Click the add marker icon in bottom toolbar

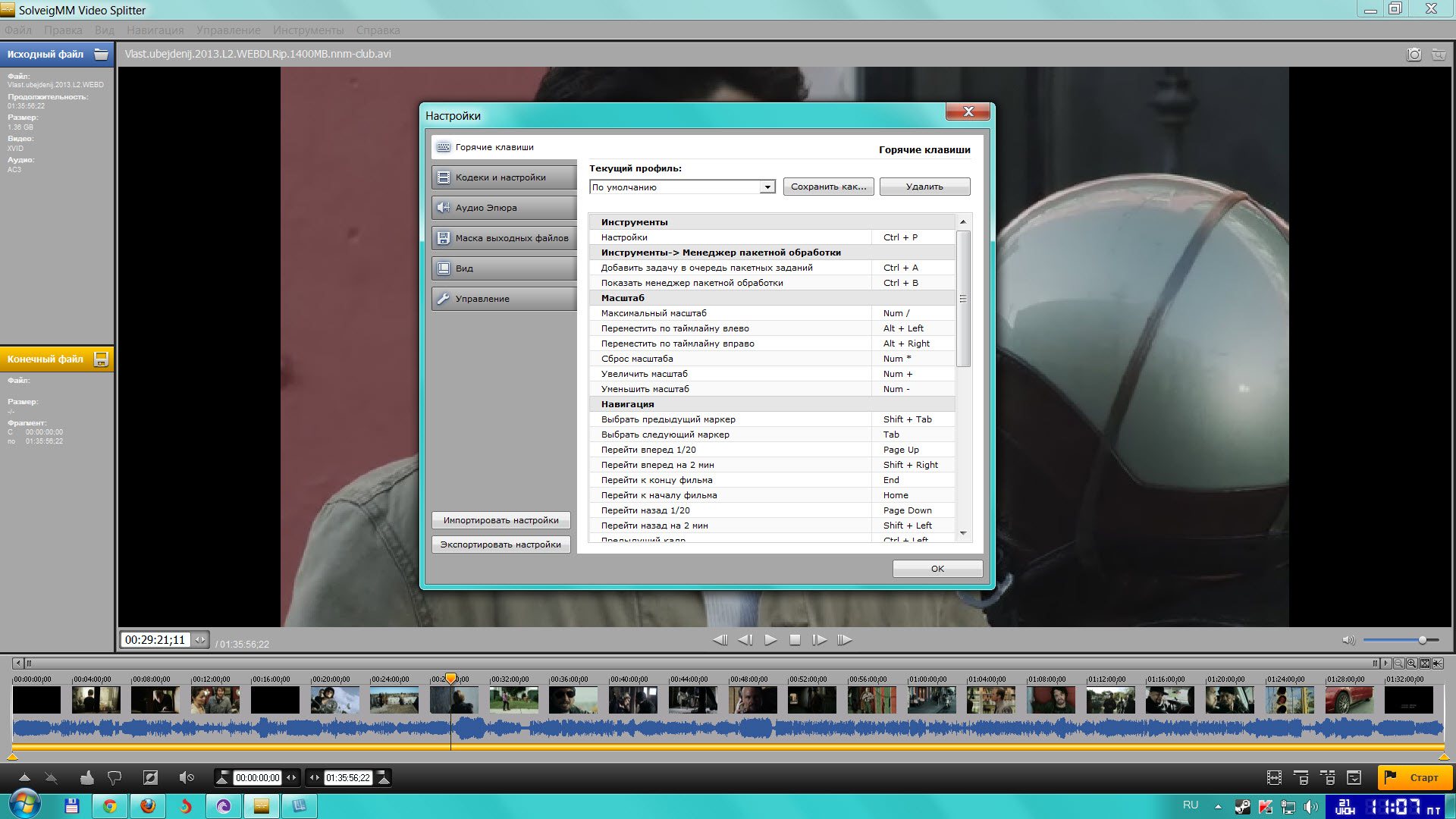pyautogui.click(x=24, y=777)
